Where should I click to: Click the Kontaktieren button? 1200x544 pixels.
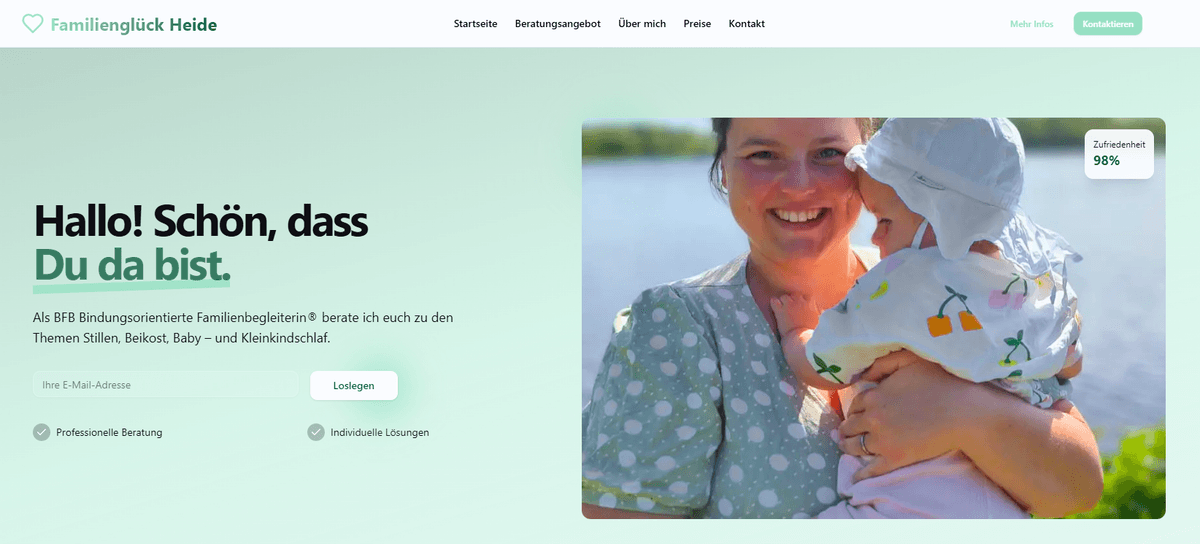[x=1108, y=24]
